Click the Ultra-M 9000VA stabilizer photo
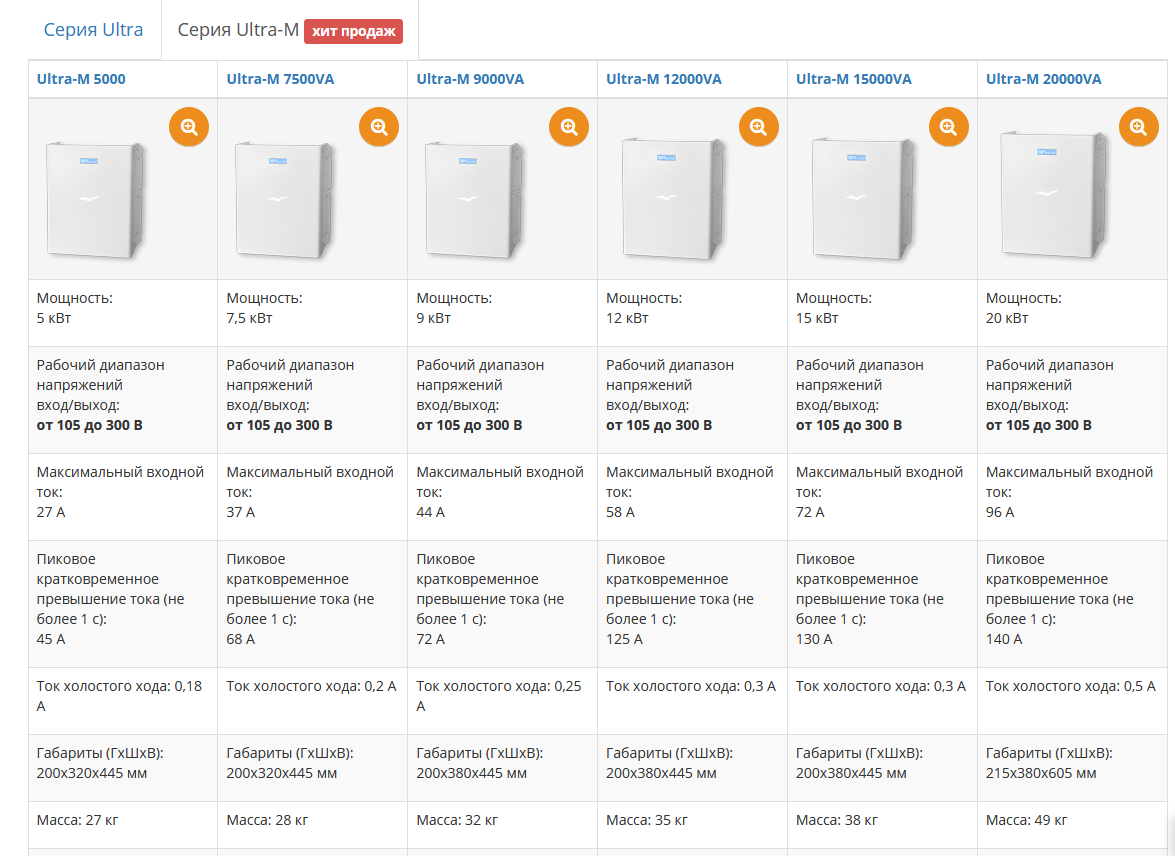 pyautogui.click(x=475, y=200)
